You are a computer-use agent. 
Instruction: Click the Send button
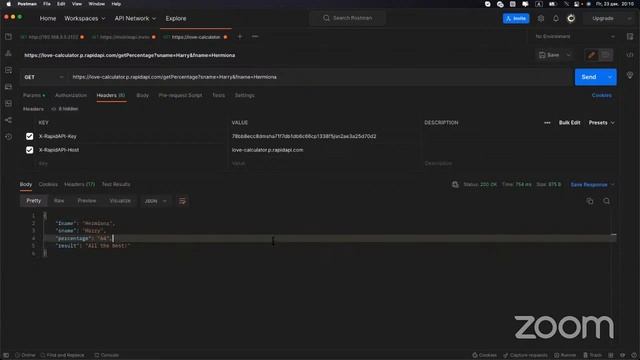(589, 77)
